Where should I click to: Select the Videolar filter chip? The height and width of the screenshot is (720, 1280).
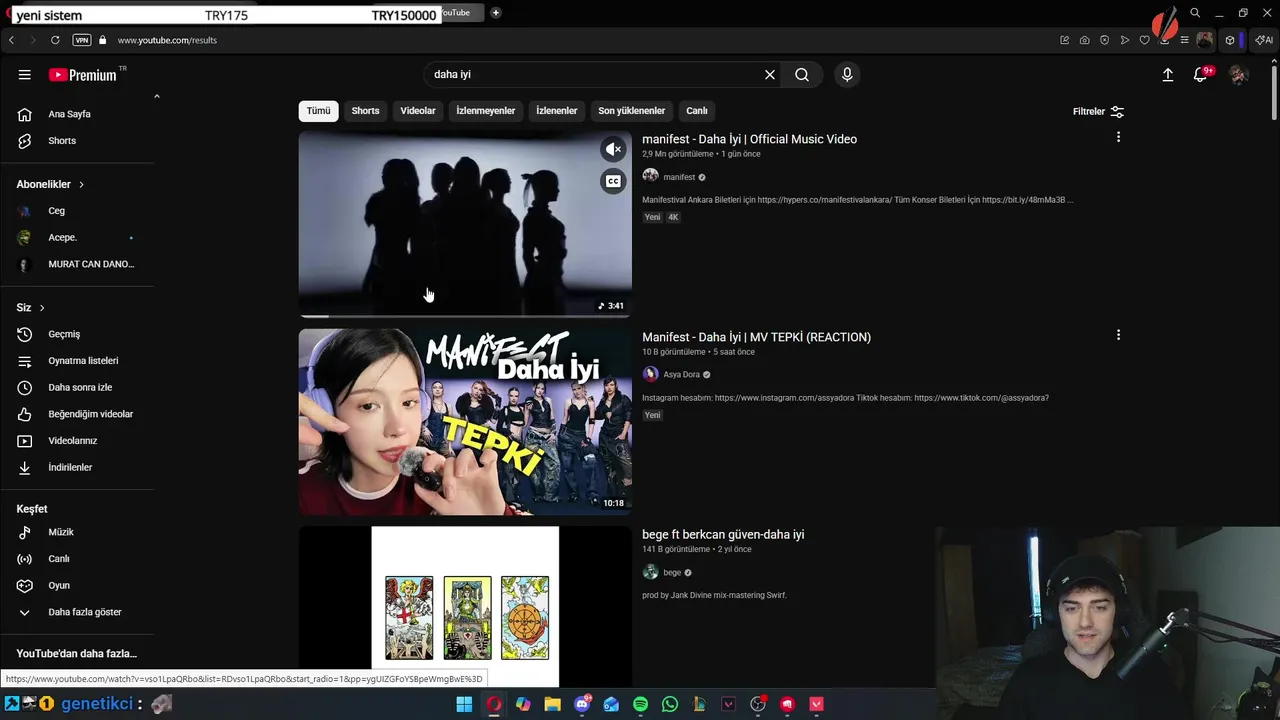coord(418,111)
